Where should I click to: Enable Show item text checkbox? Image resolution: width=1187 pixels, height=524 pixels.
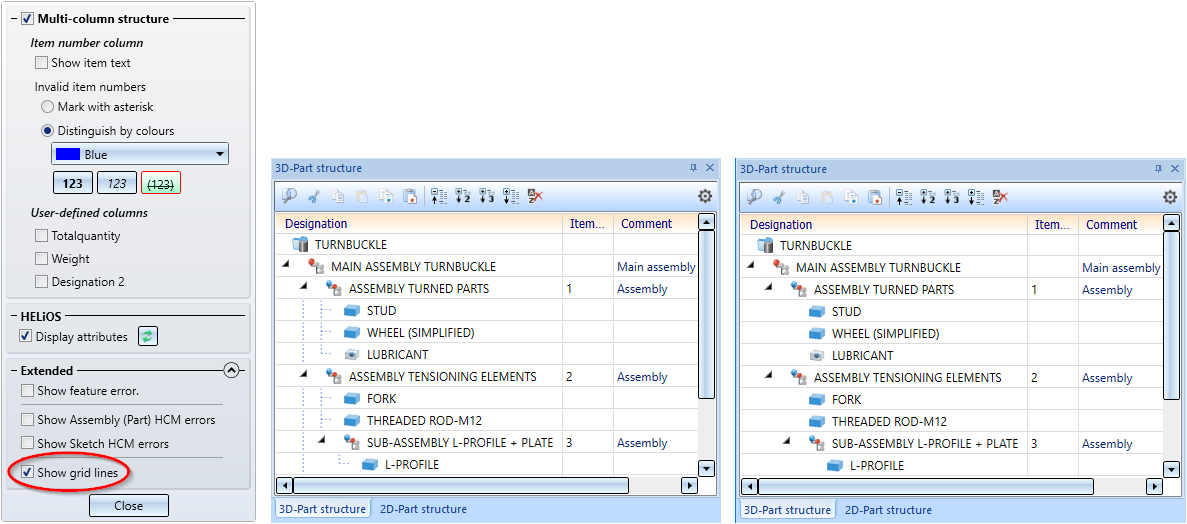coord(42,63)
